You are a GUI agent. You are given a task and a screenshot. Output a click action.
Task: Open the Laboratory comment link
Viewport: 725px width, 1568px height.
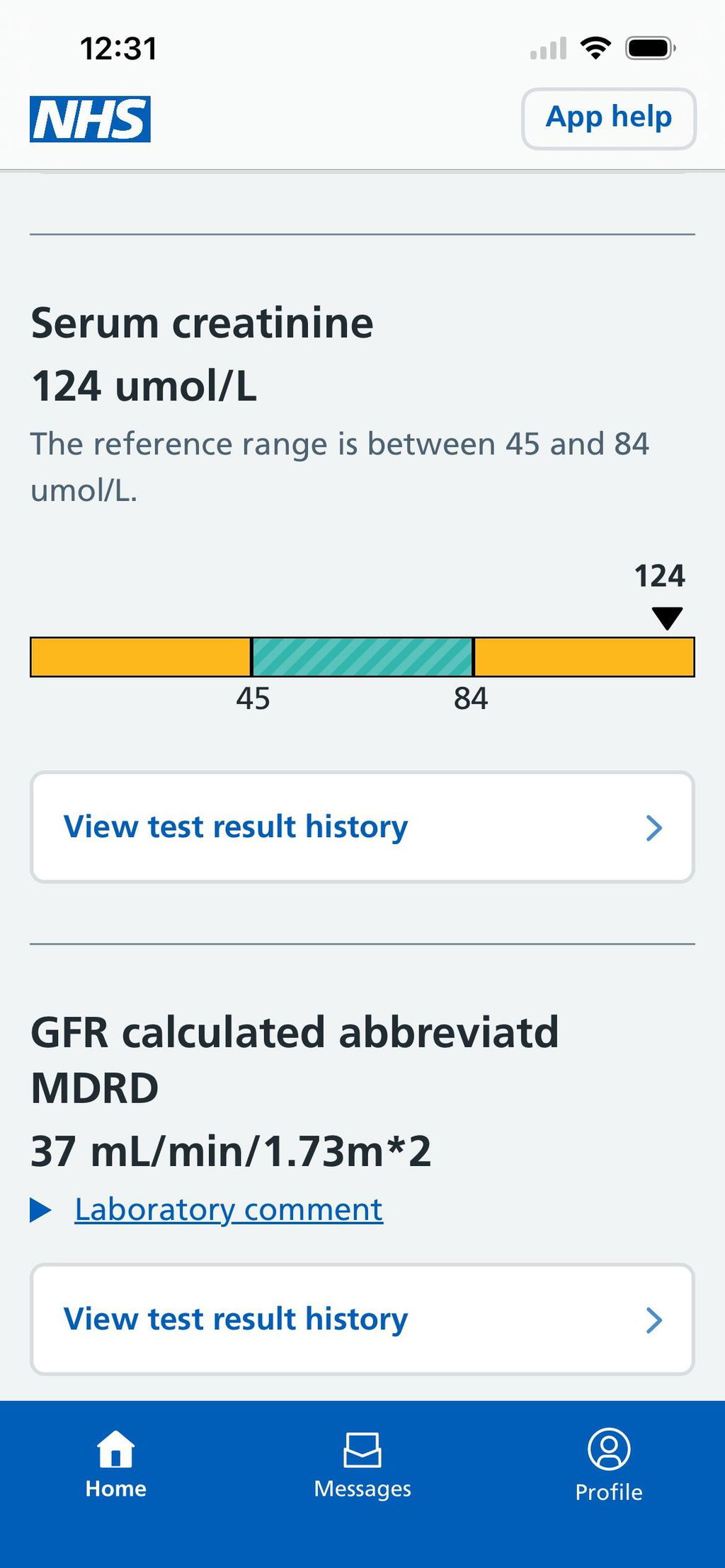(229, 1209)
